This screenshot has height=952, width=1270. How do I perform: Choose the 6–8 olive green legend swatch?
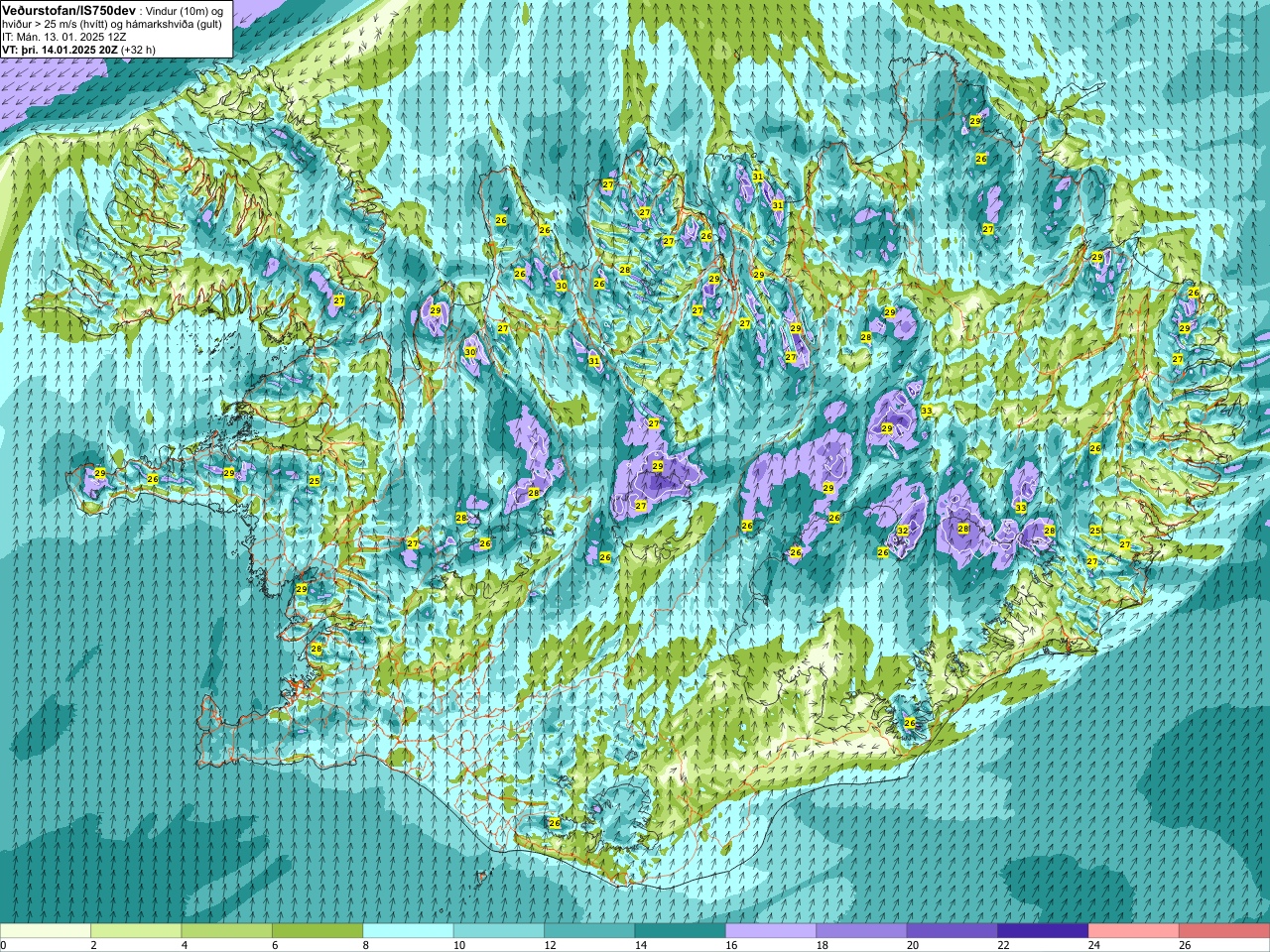pyautogui.click(x=317, y=931)
